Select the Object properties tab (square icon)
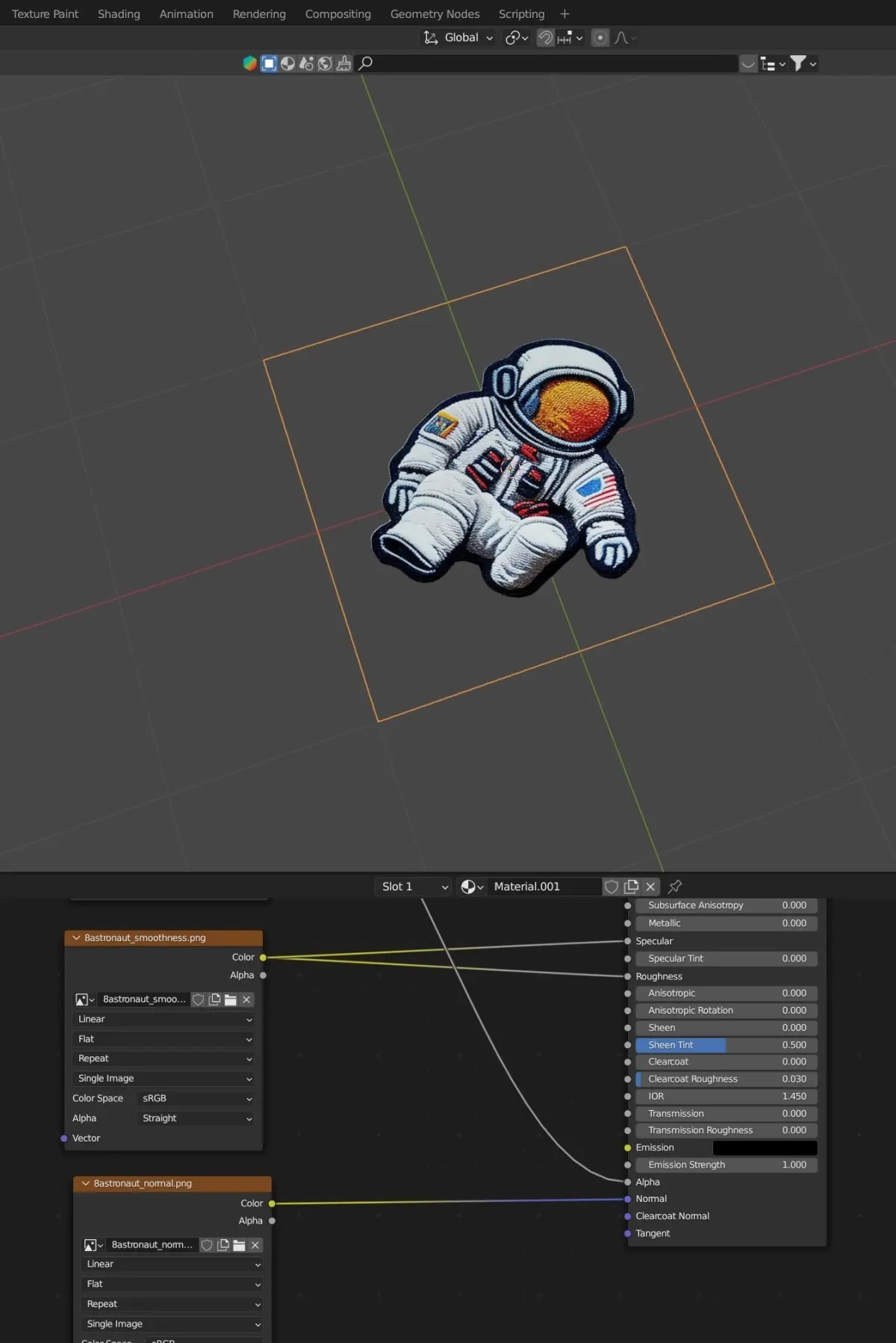This screenshot has height=1343, width=896. click(x=269, y=63)
